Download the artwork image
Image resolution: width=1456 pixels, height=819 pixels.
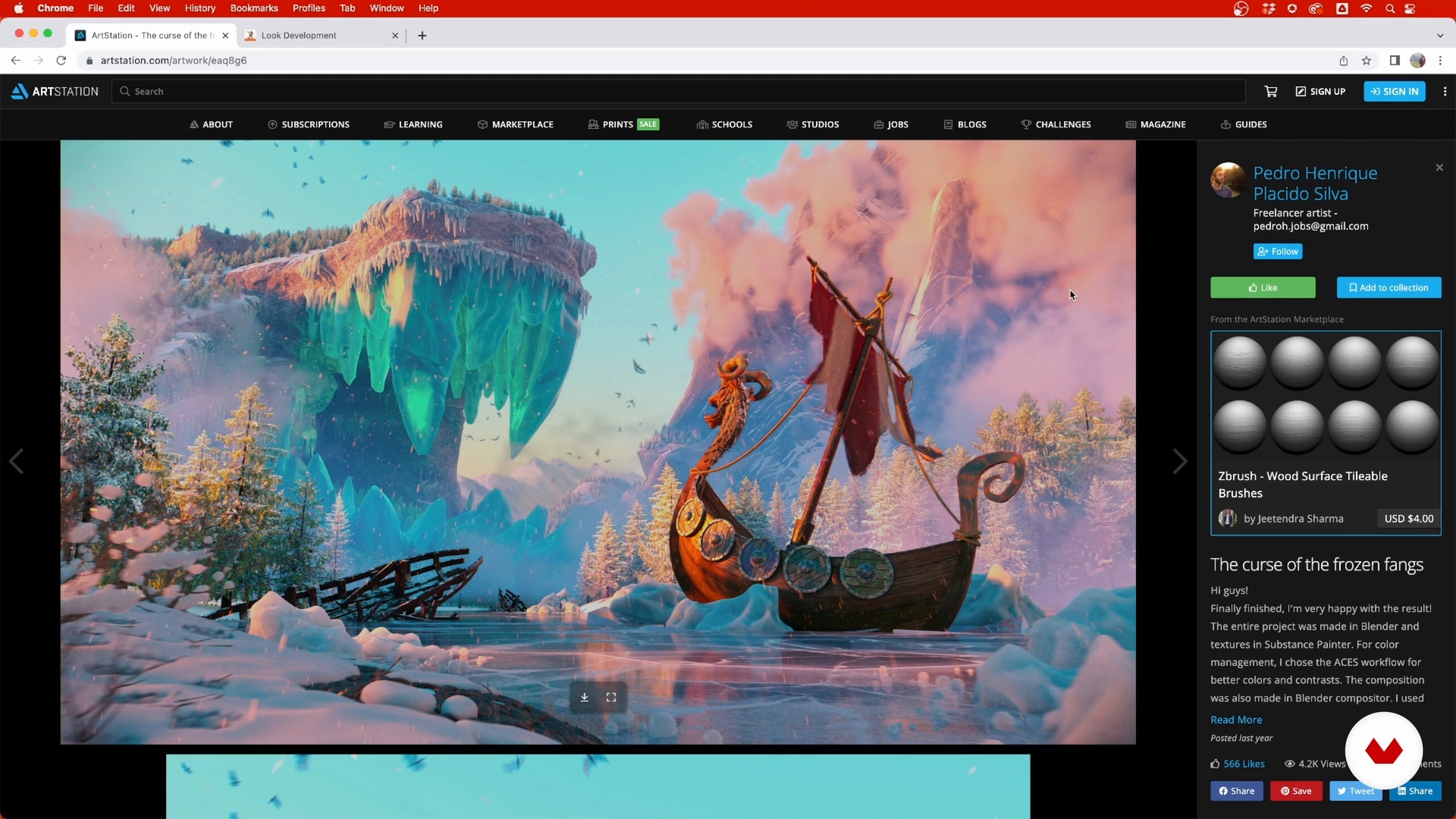[585, 697]
